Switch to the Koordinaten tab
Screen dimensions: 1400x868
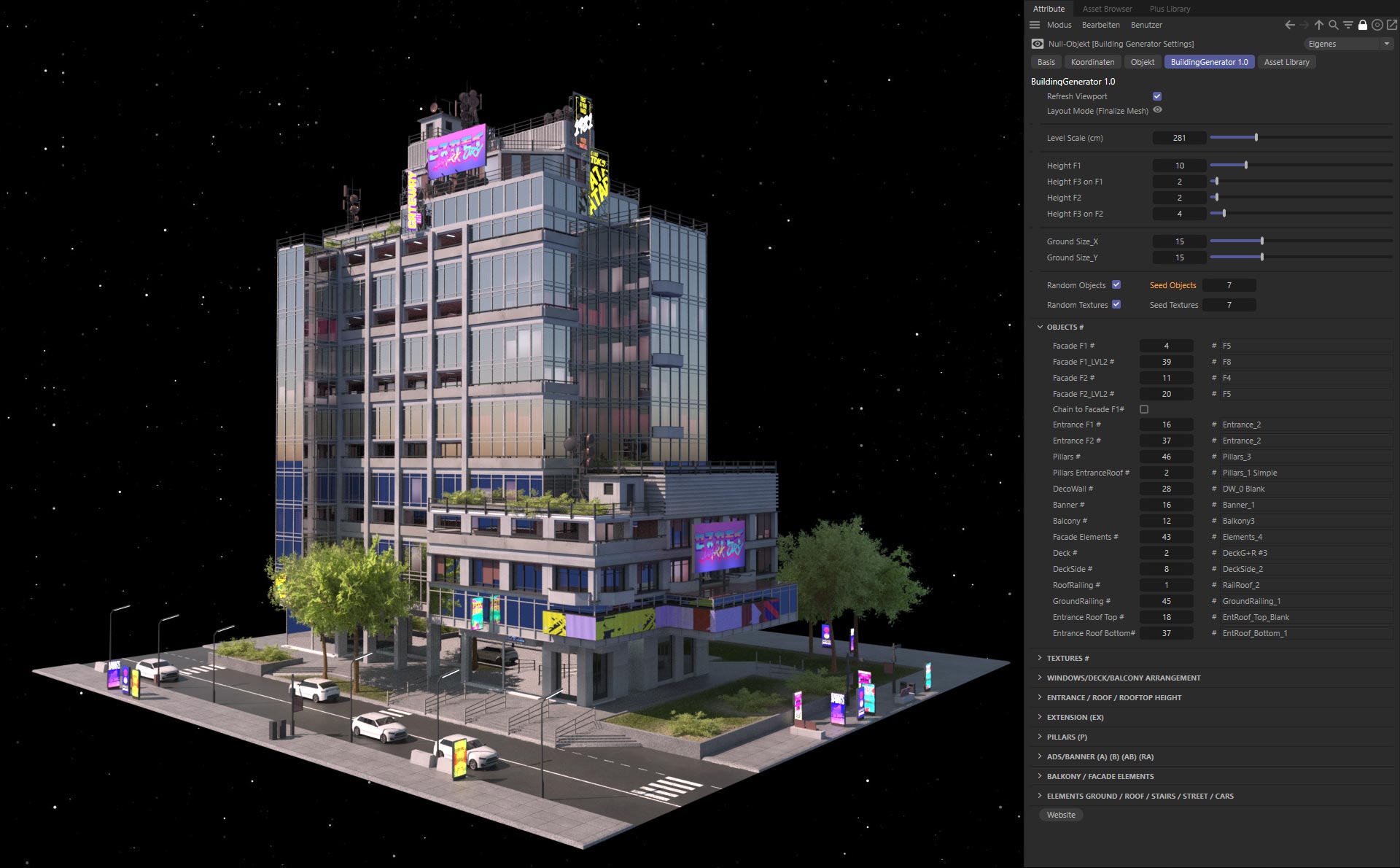click(x=1092, y=62)
